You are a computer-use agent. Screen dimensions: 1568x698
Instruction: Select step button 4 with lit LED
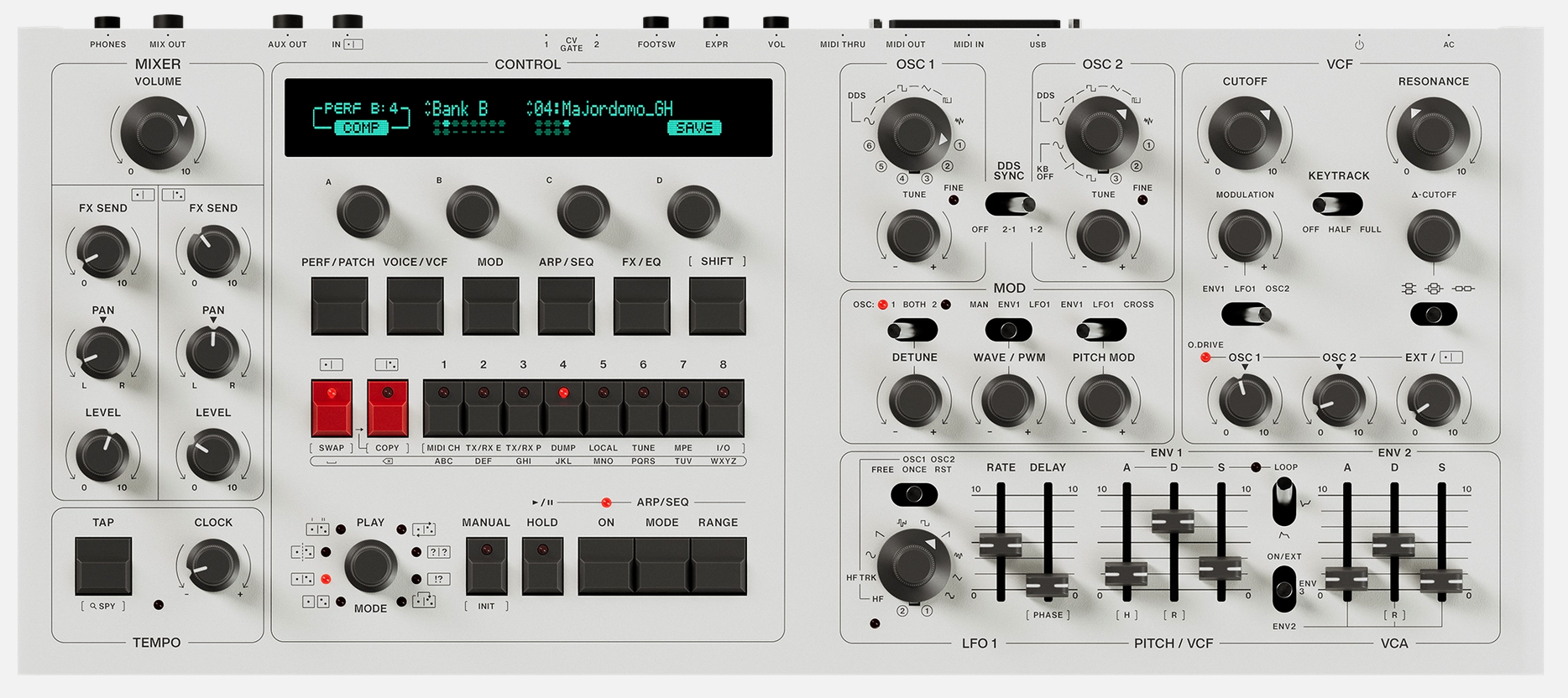coord(563,408)
